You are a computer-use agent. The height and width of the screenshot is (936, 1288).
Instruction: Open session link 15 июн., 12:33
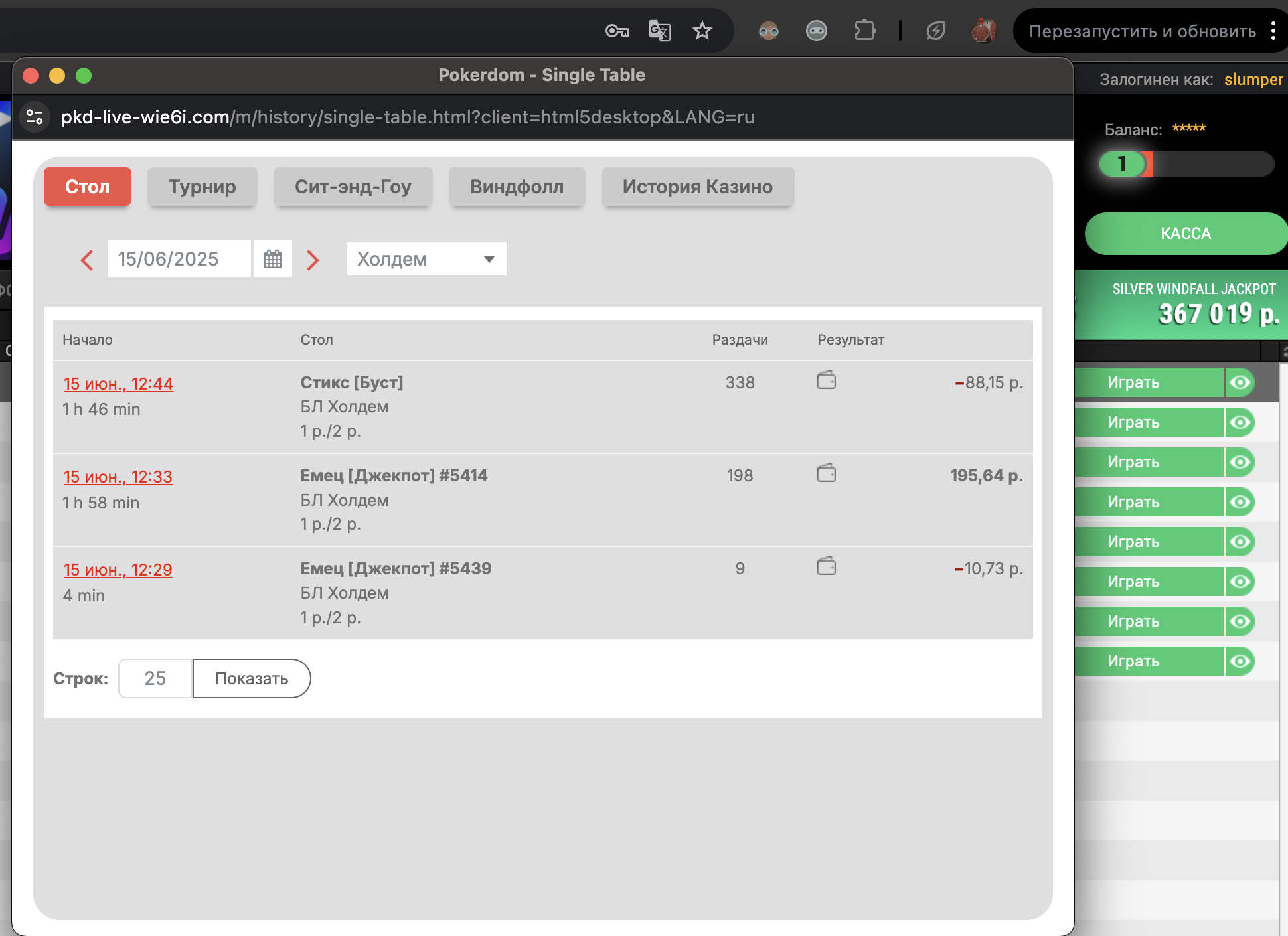(x=118, y=477)
